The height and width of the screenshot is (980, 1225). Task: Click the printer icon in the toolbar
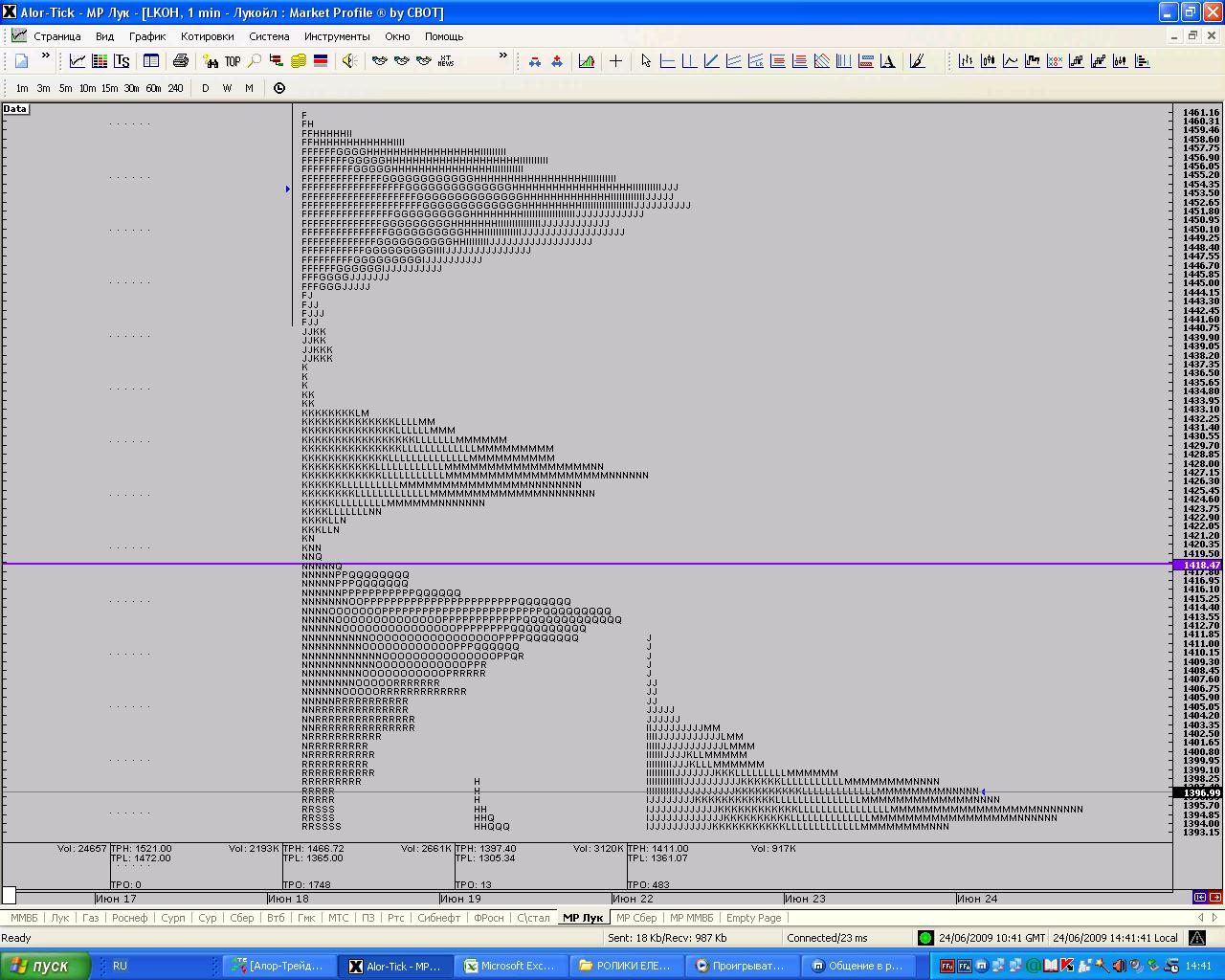pyautogui.click(x=180, y=61)
